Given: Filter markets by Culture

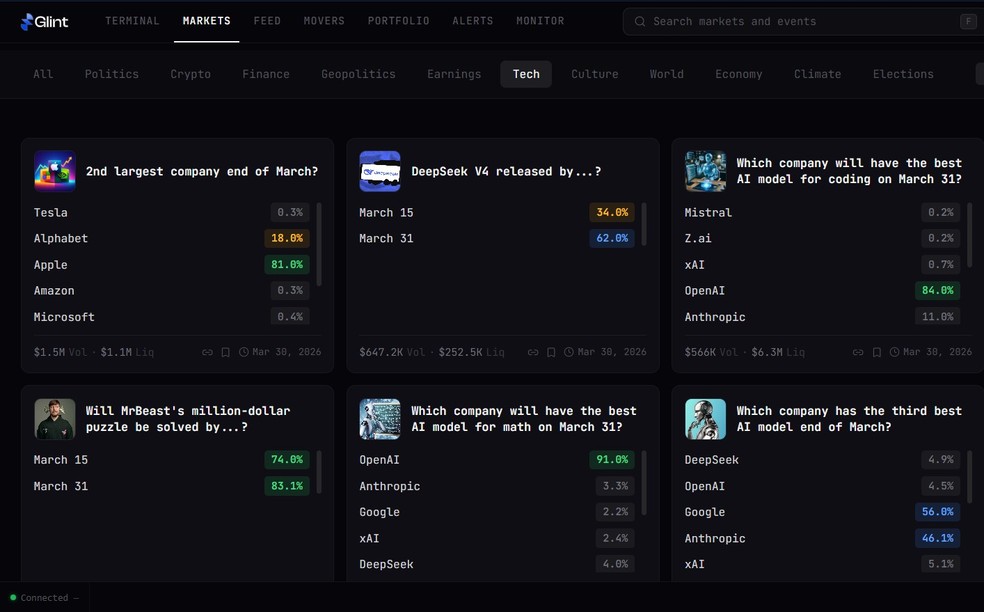Looking at the screenshot, I should [594, 74].
